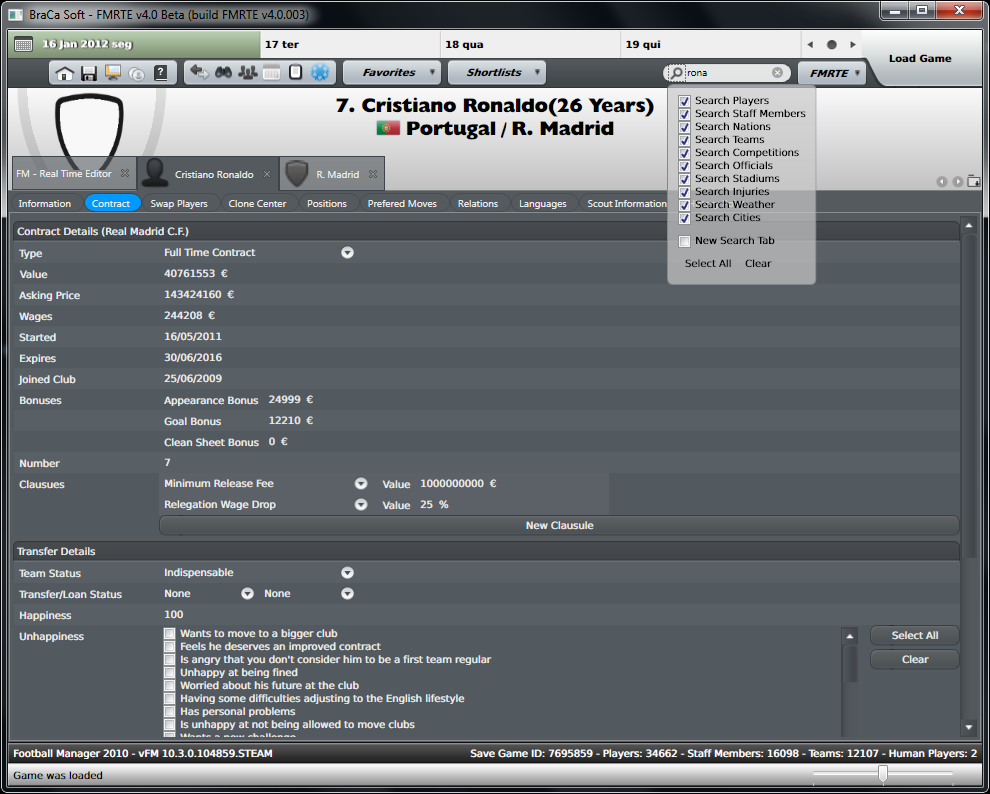Click Clear beside Unhappiness list

click(914, 660)
